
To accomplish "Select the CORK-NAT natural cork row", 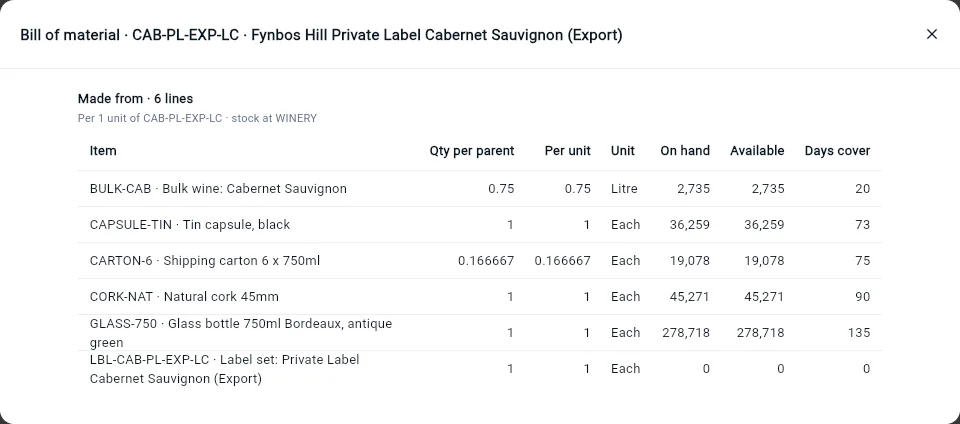I will [479, 297].
